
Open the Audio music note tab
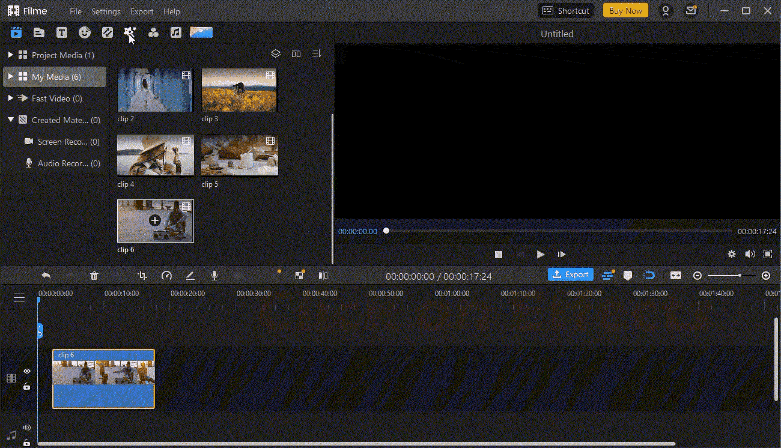pos(176,33)
